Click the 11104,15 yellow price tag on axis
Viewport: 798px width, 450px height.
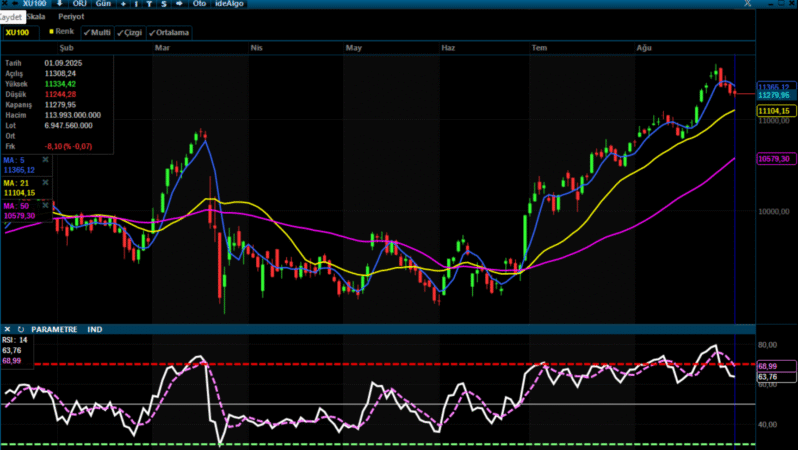(776, 110)
